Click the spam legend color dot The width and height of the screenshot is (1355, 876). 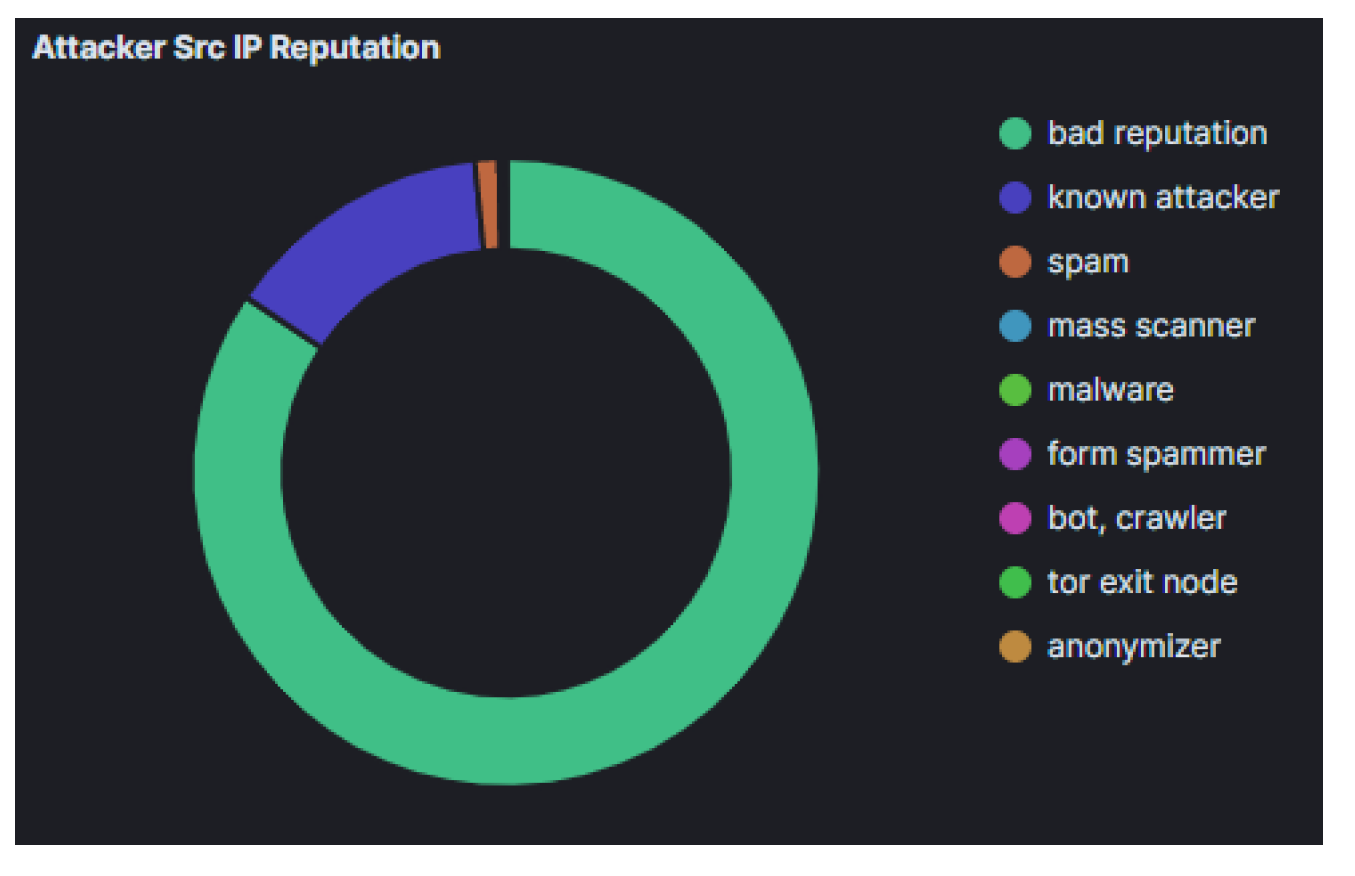click(x=1015, y=262)
